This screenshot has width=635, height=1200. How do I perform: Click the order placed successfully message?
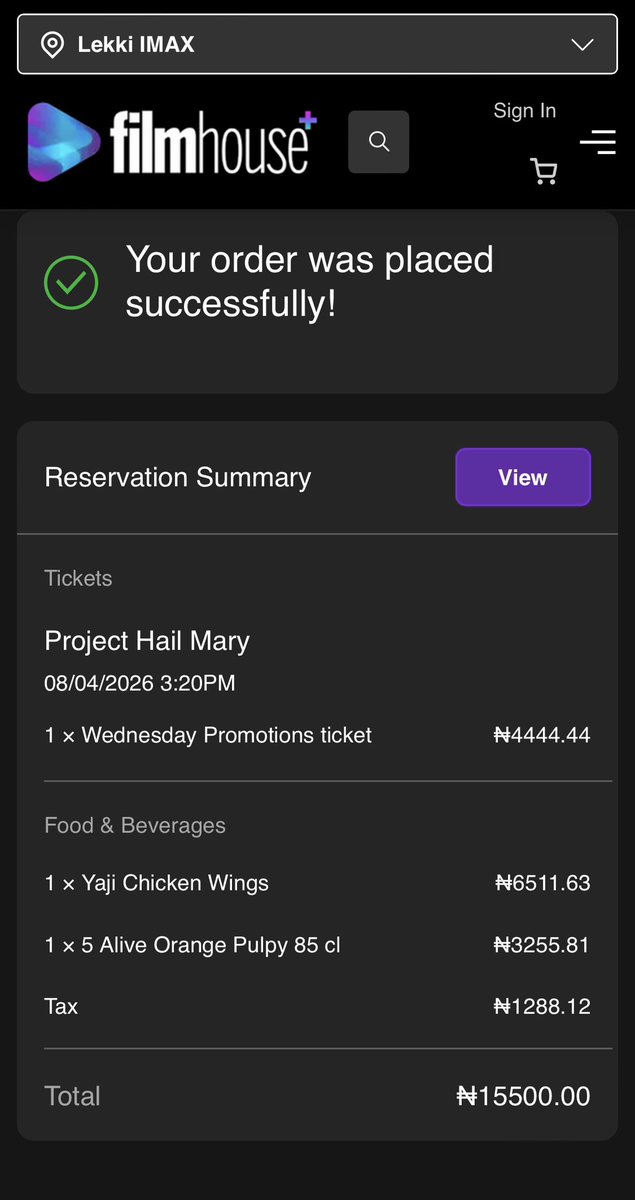coord(310,281)
